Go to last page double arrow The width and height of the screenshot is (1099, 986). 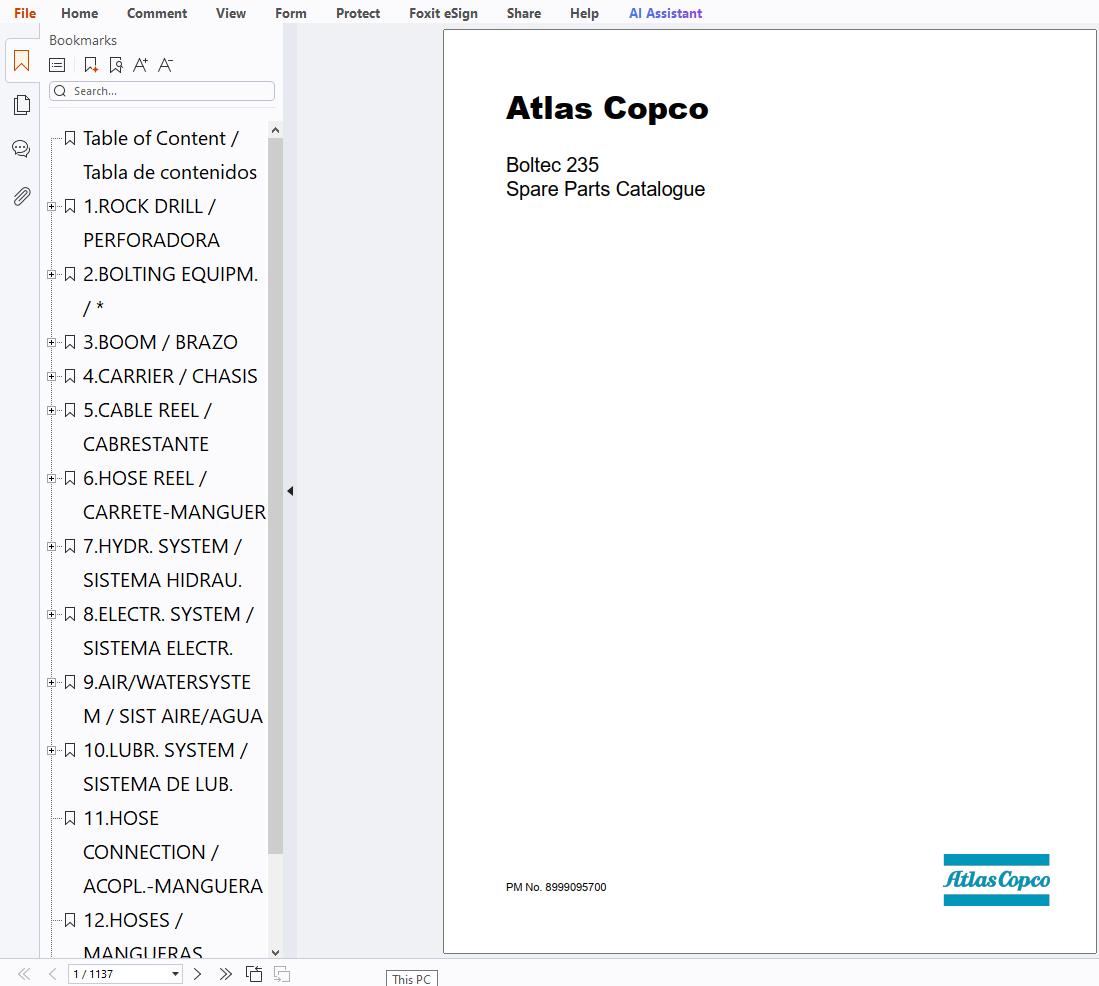[x=225, y=974]
